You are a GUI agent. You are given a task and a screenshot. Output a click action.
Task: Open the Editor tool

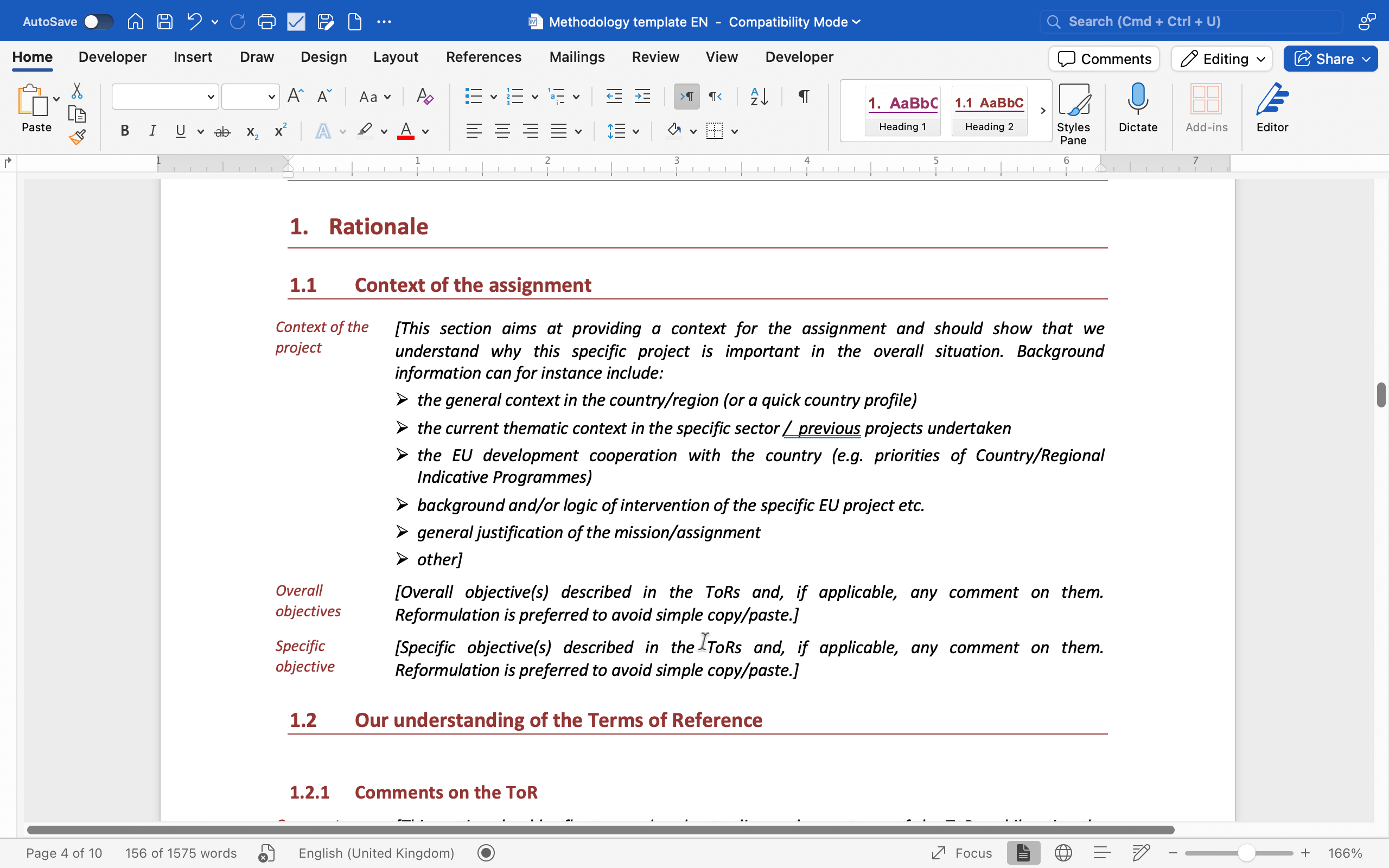coord(1272,108)
